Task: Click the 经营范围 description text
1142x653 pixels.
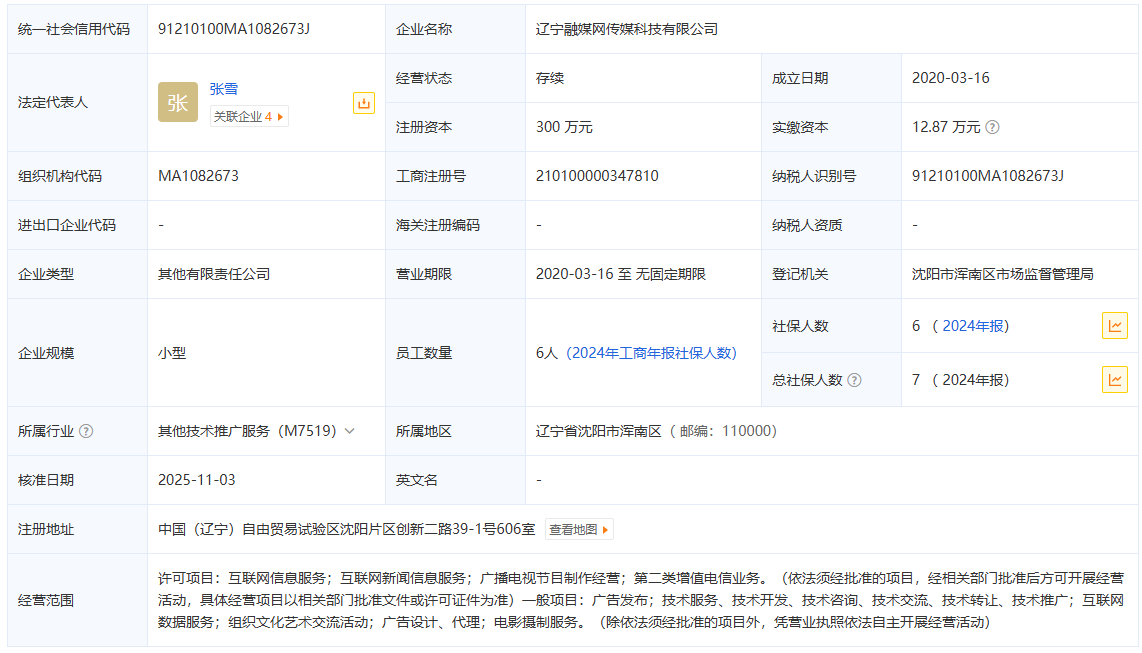Action: (640, 600)
